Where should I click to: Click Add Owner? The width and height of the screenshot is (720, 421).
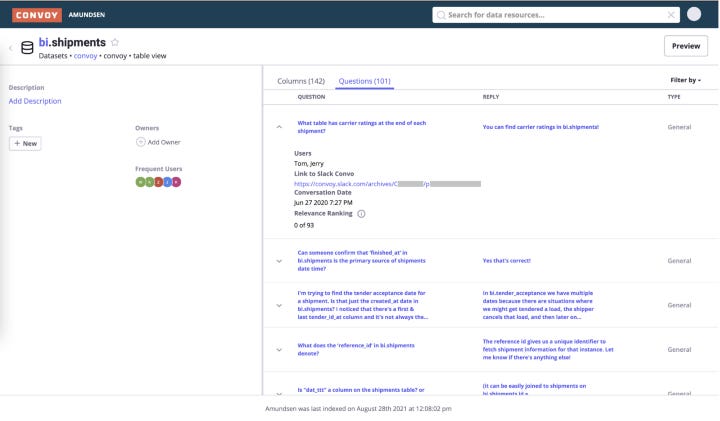click(x=158, y=142)
